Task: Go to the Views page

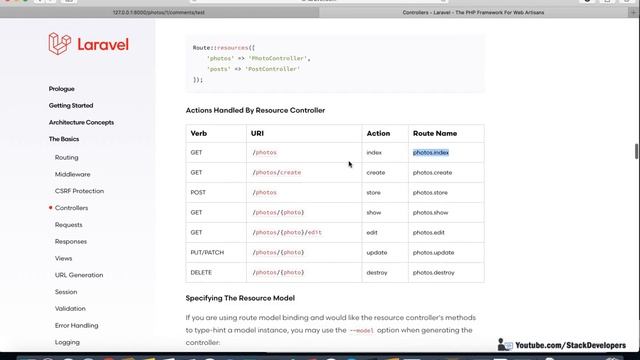Action: 63,258
